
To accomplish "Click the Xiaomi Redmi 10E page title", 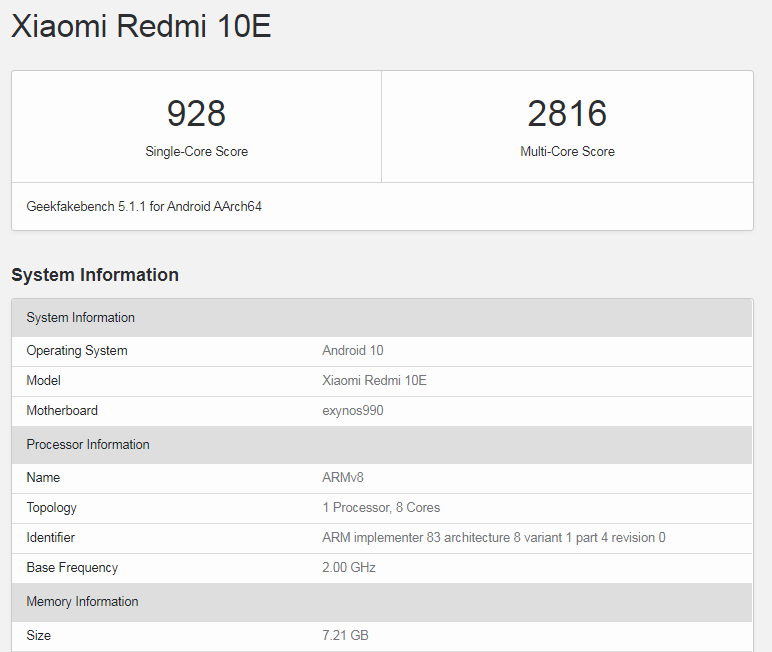I will pos(141,26).
